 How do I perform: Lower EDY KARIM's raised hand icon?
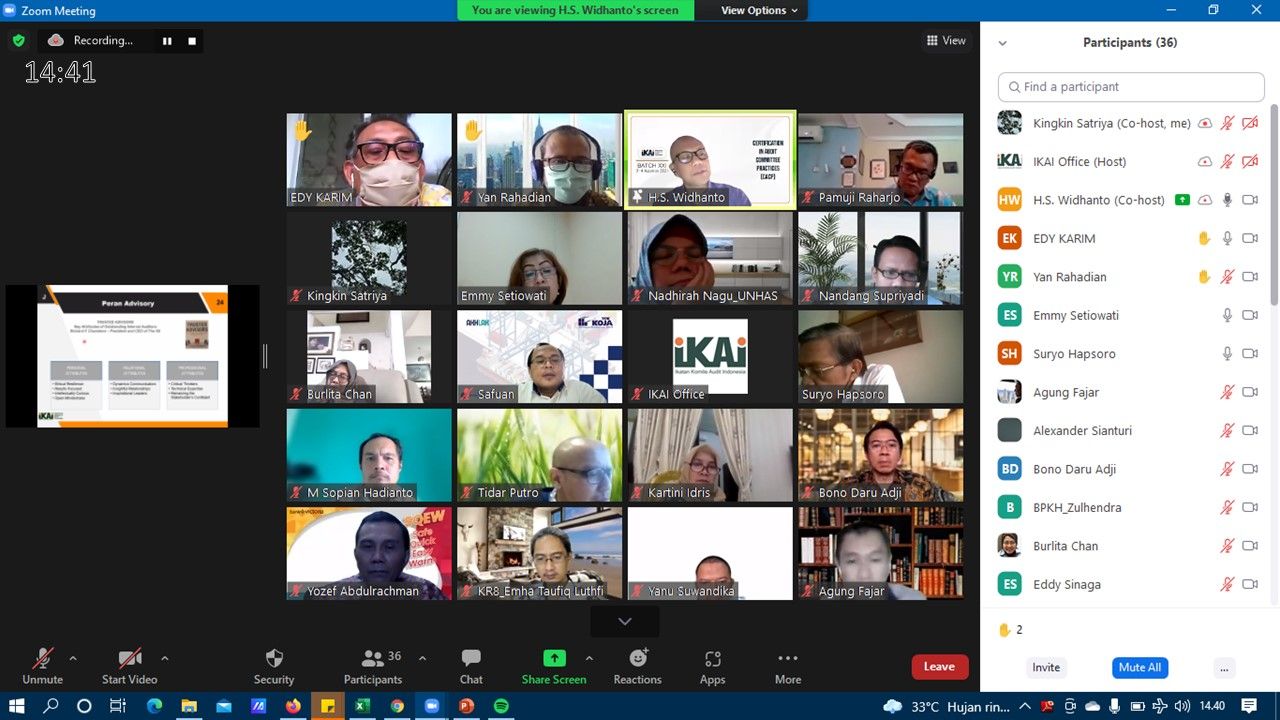pyautogui.click(x=1204, y=238)
